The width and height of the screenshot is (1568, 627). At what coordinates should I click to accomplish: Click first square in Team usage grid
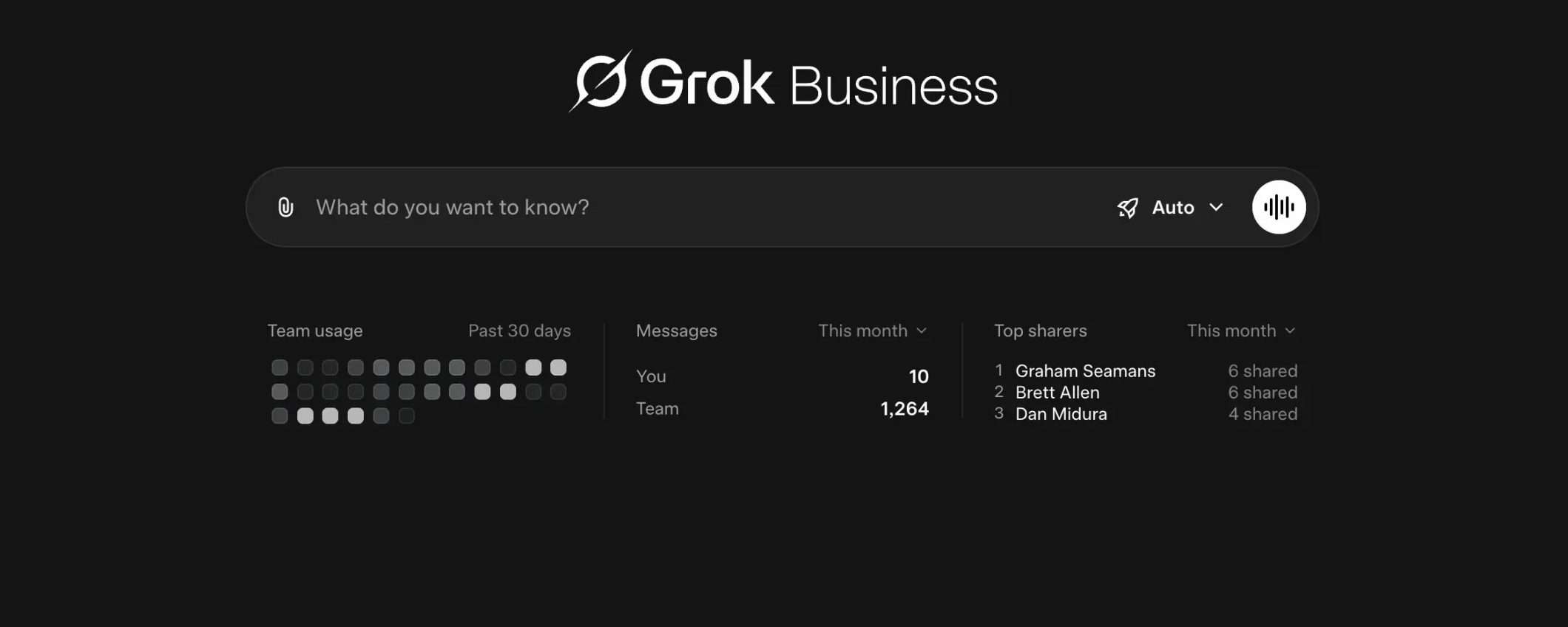click(x=280, y=367)
